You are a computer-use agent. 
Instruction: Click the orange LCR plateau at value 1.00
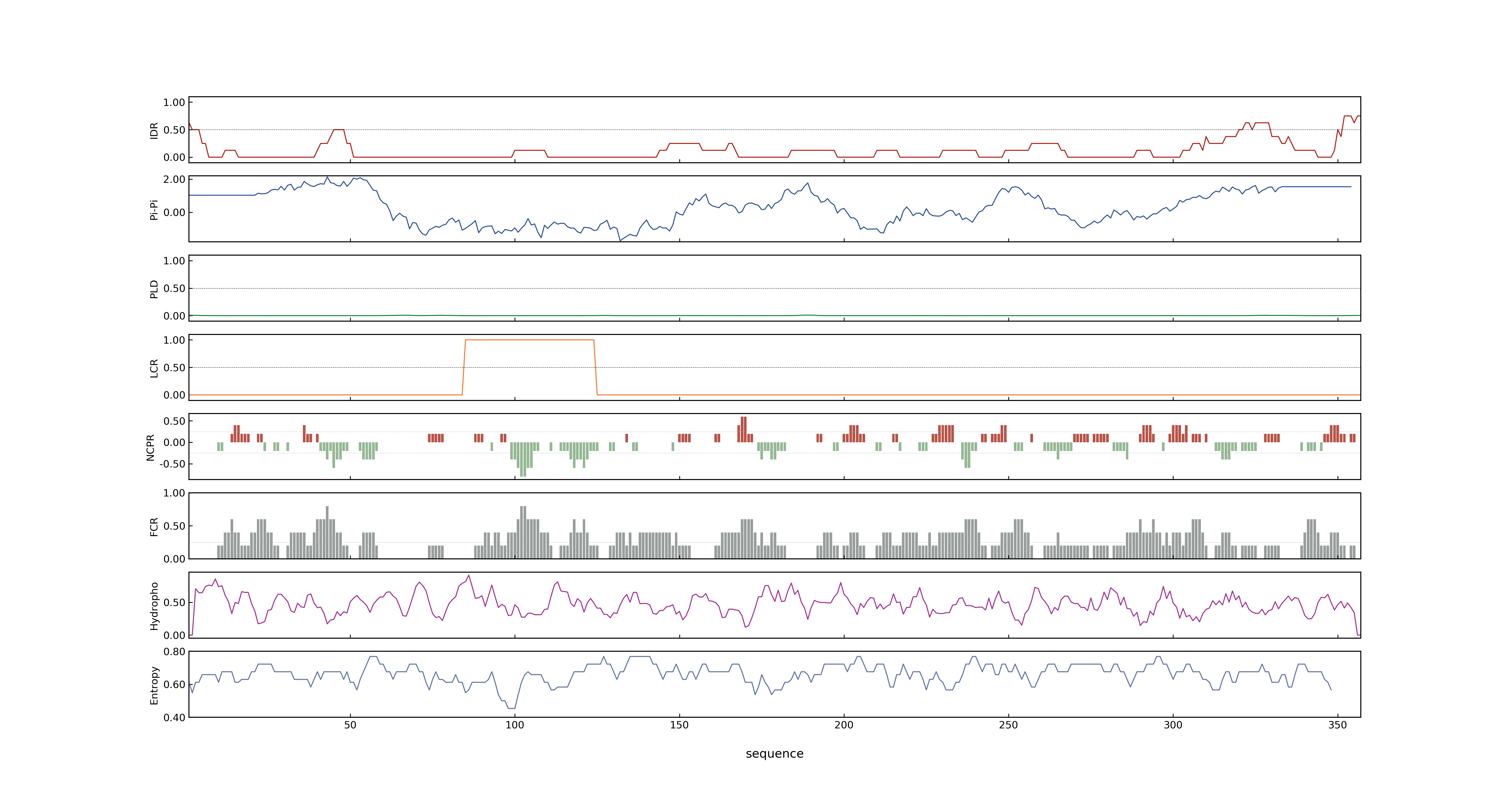[x=529, y=340]
